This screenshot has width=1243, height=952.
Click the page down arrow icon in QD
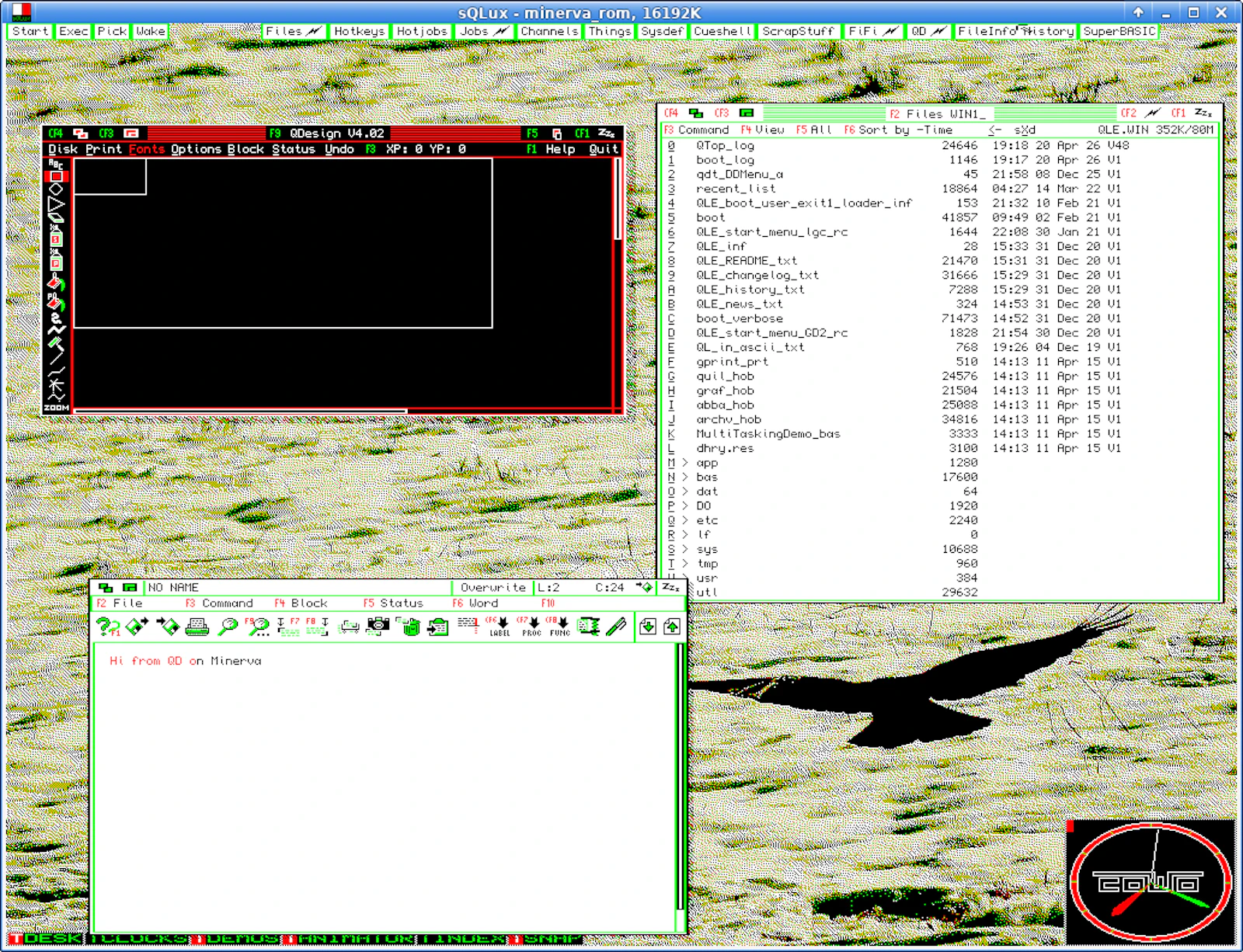click(648, 627)
